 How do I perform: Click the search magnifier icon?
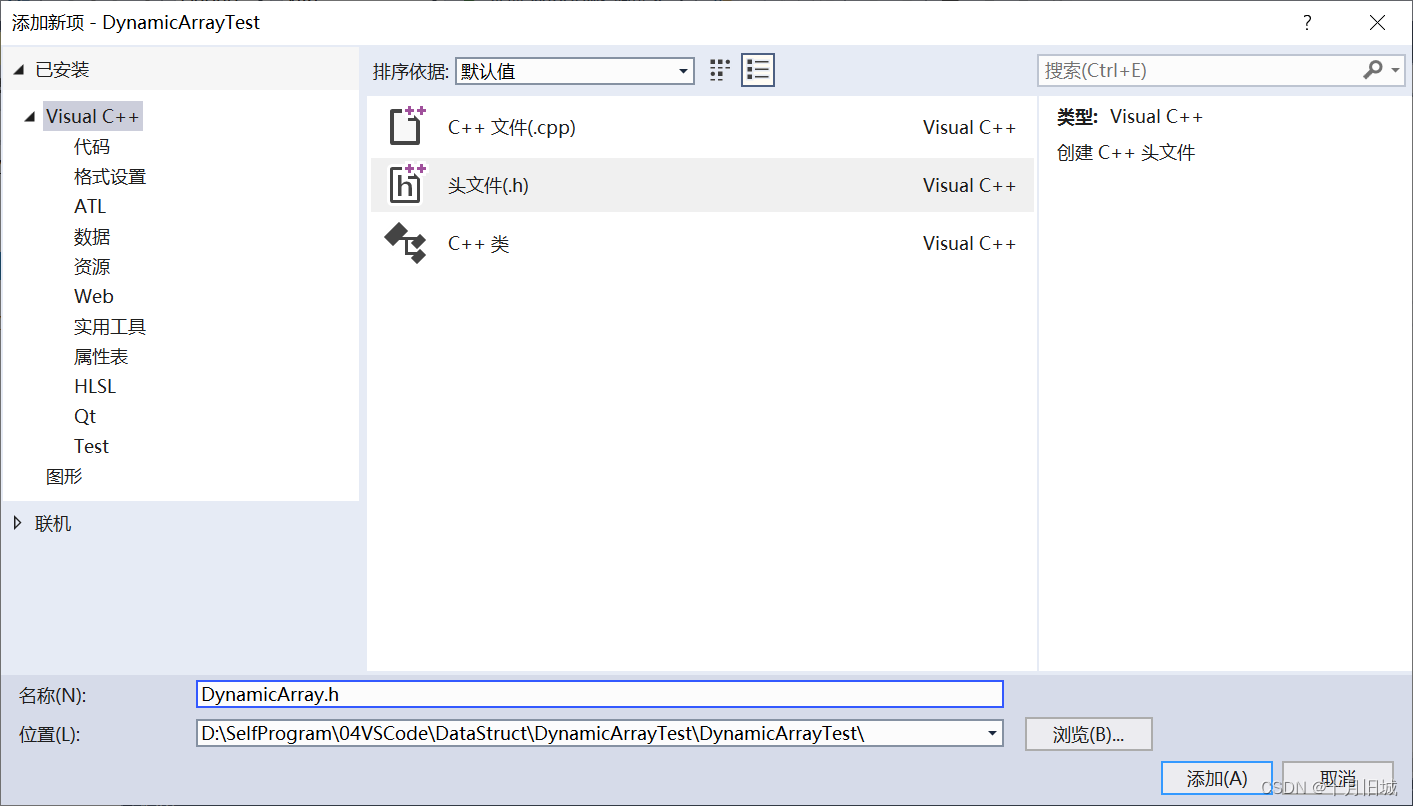coord(1372,70)
